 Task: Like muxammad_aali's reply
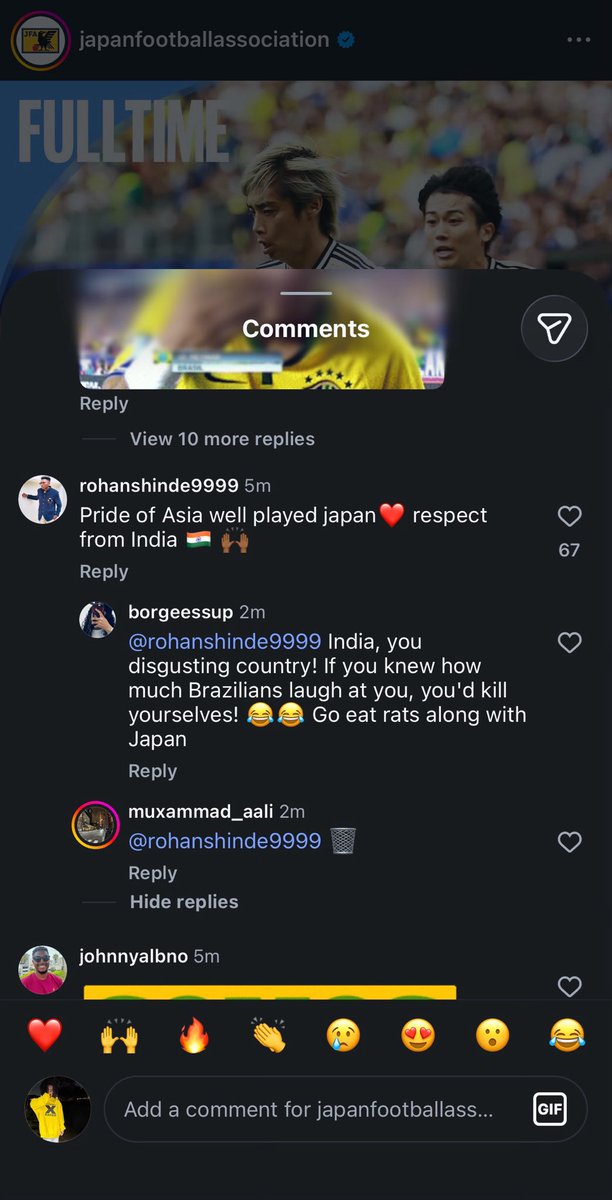point(569,842)
